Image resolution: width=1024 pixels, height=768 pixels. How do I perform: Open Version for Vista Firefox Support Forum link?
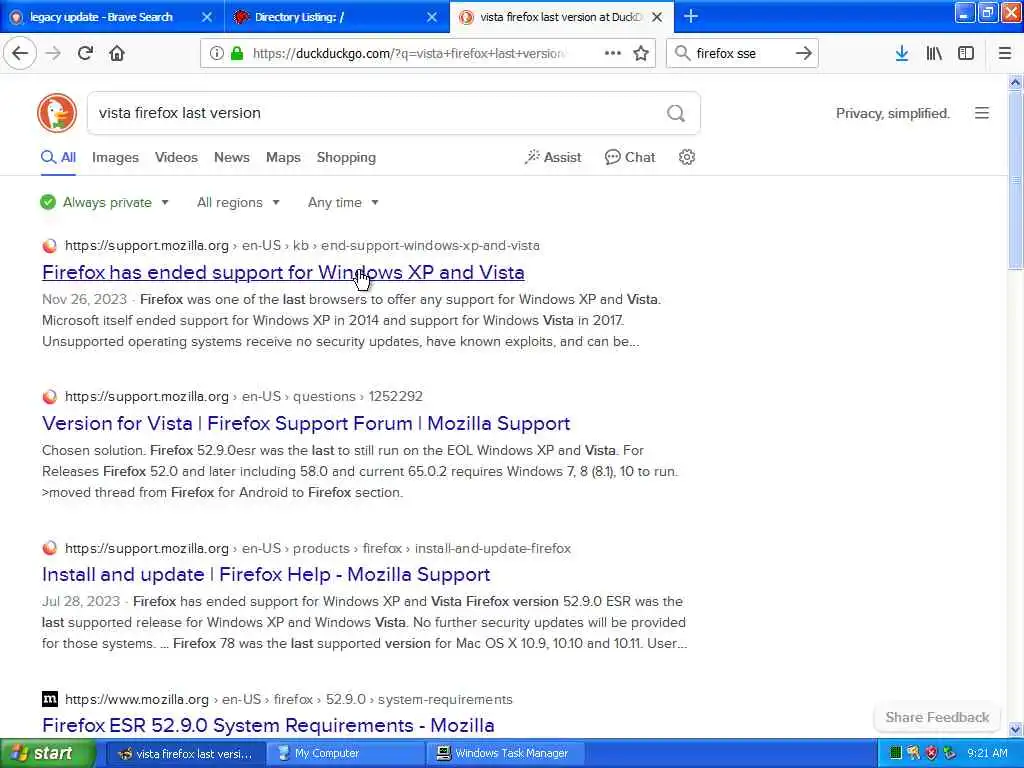point(306,423)
